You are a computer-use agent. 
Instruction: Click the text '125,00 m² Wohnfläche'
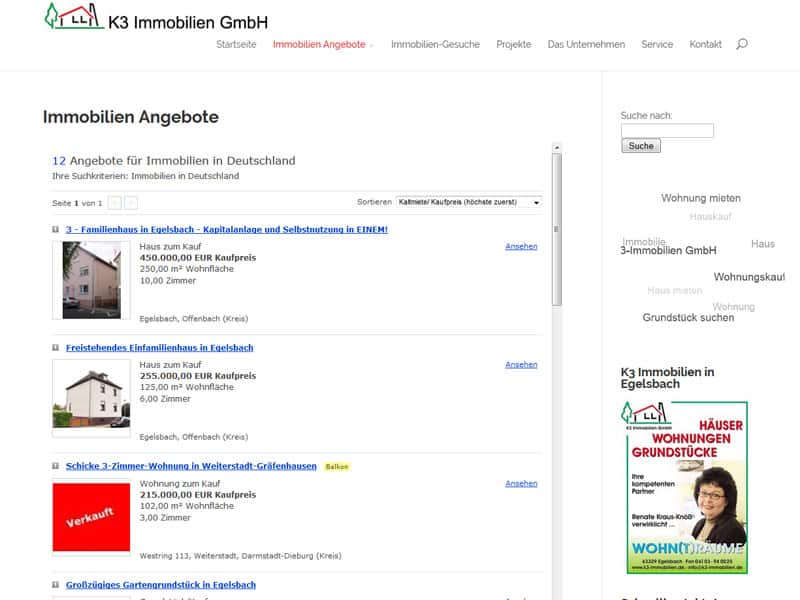coord(187,387)
